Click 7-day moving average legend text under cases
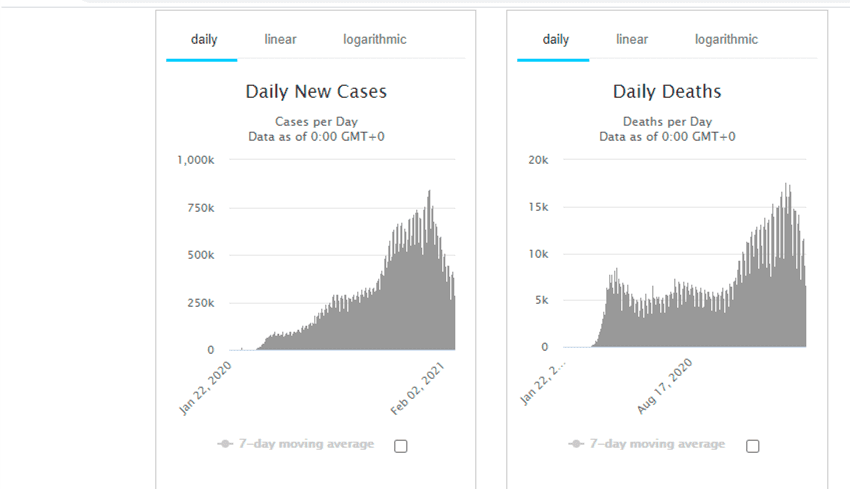850x489 pixels. [x=305, y=444]
